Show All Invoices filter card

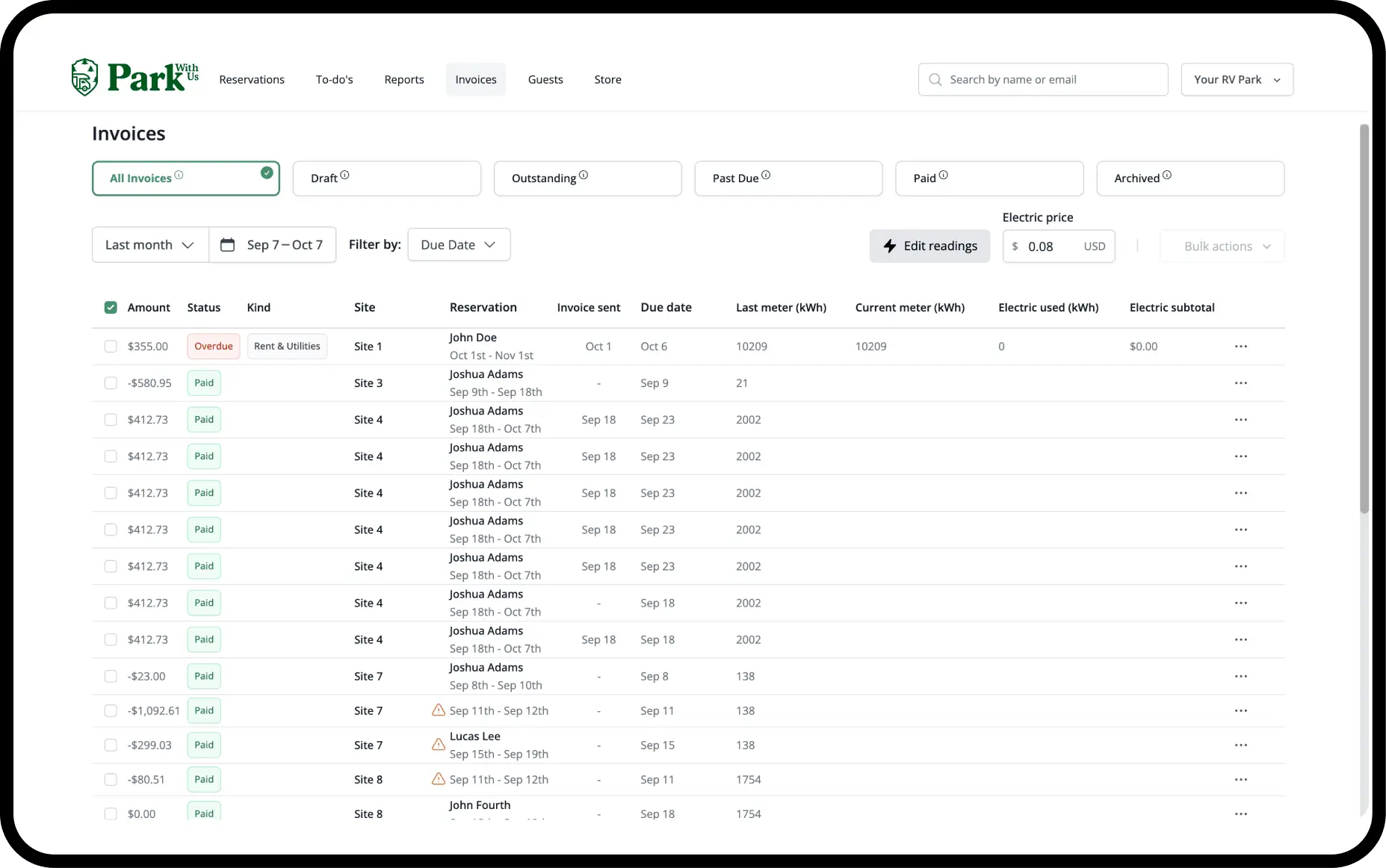point(186,179)
